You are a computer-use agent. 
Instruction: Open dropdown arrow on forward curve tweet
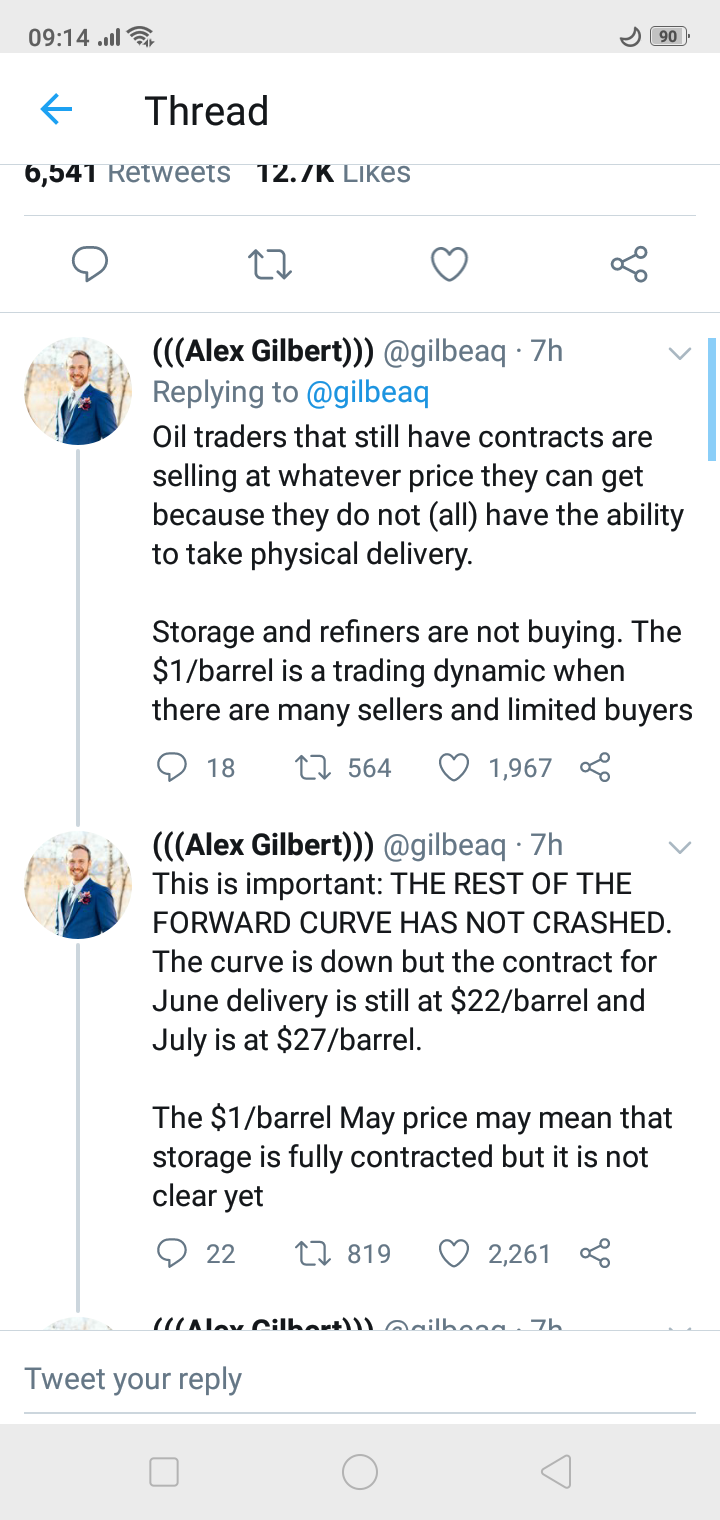679,847
